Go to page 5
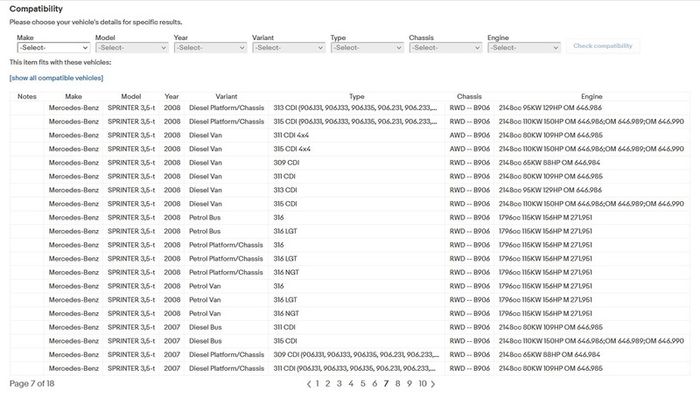The height and width of the screenshot is (397, 700). (x=362, y=384)
